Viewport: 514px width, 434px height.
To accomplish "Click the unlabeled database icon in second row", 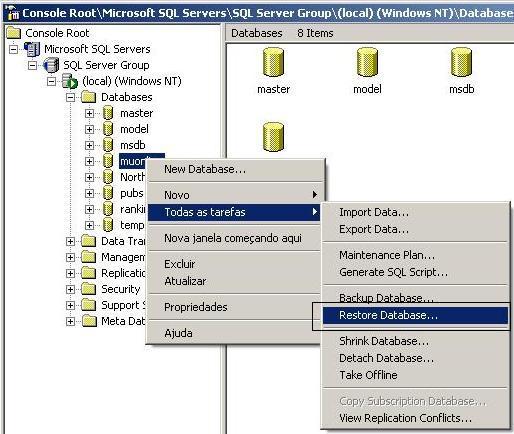I will (x=273, y=137).
